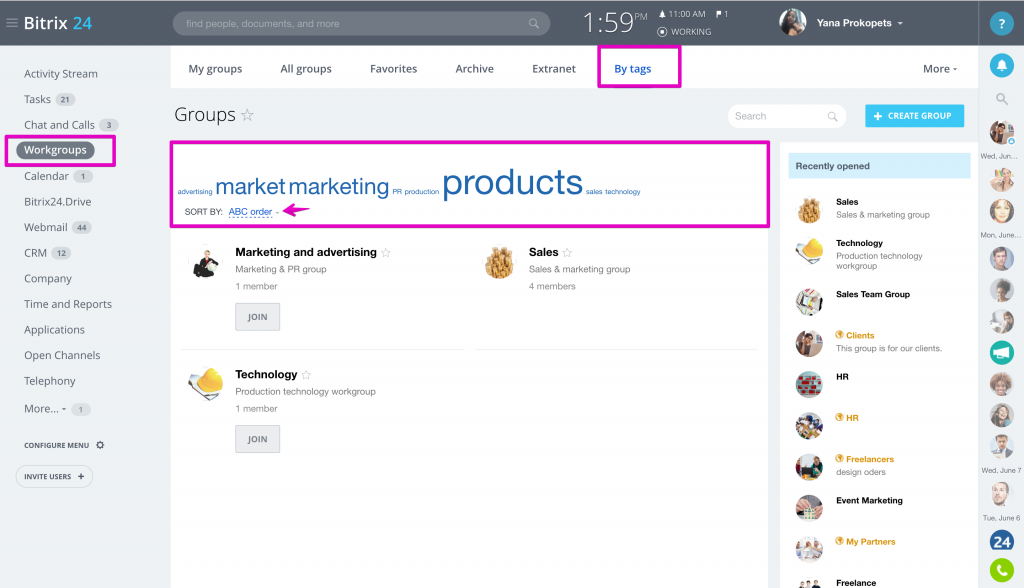The height and width of the screenshot is (588, 1024).
Task: Open the Clients group icon in Recently opened
Action: 809,343
